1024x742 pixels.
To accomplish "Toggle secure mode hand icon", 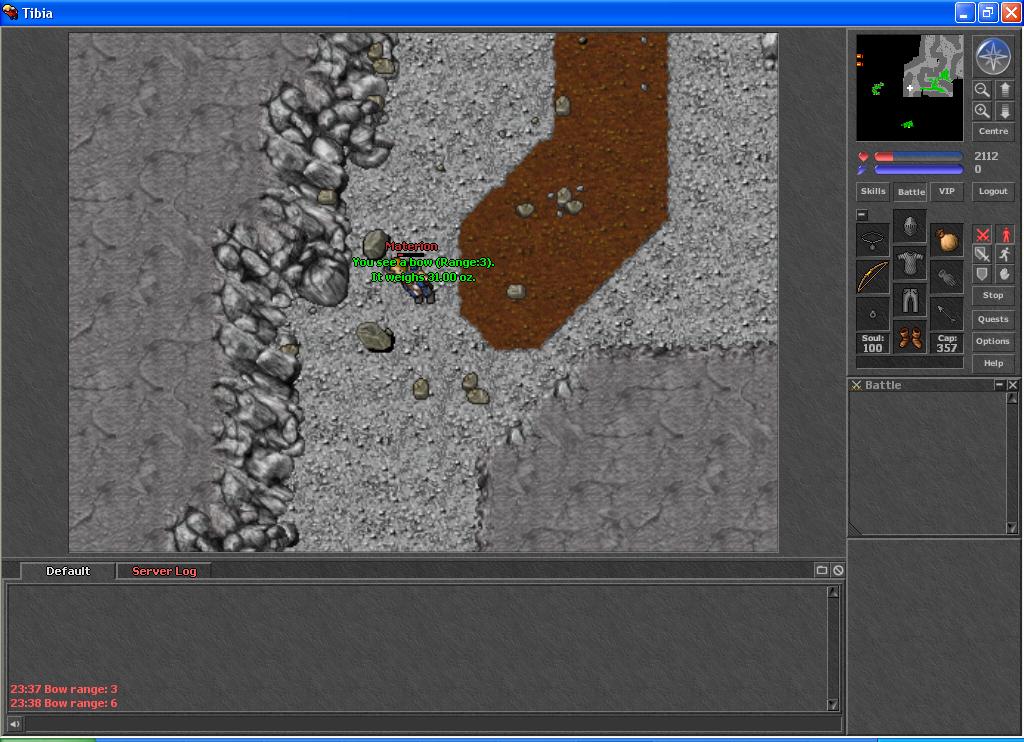I will [1004, 274].
